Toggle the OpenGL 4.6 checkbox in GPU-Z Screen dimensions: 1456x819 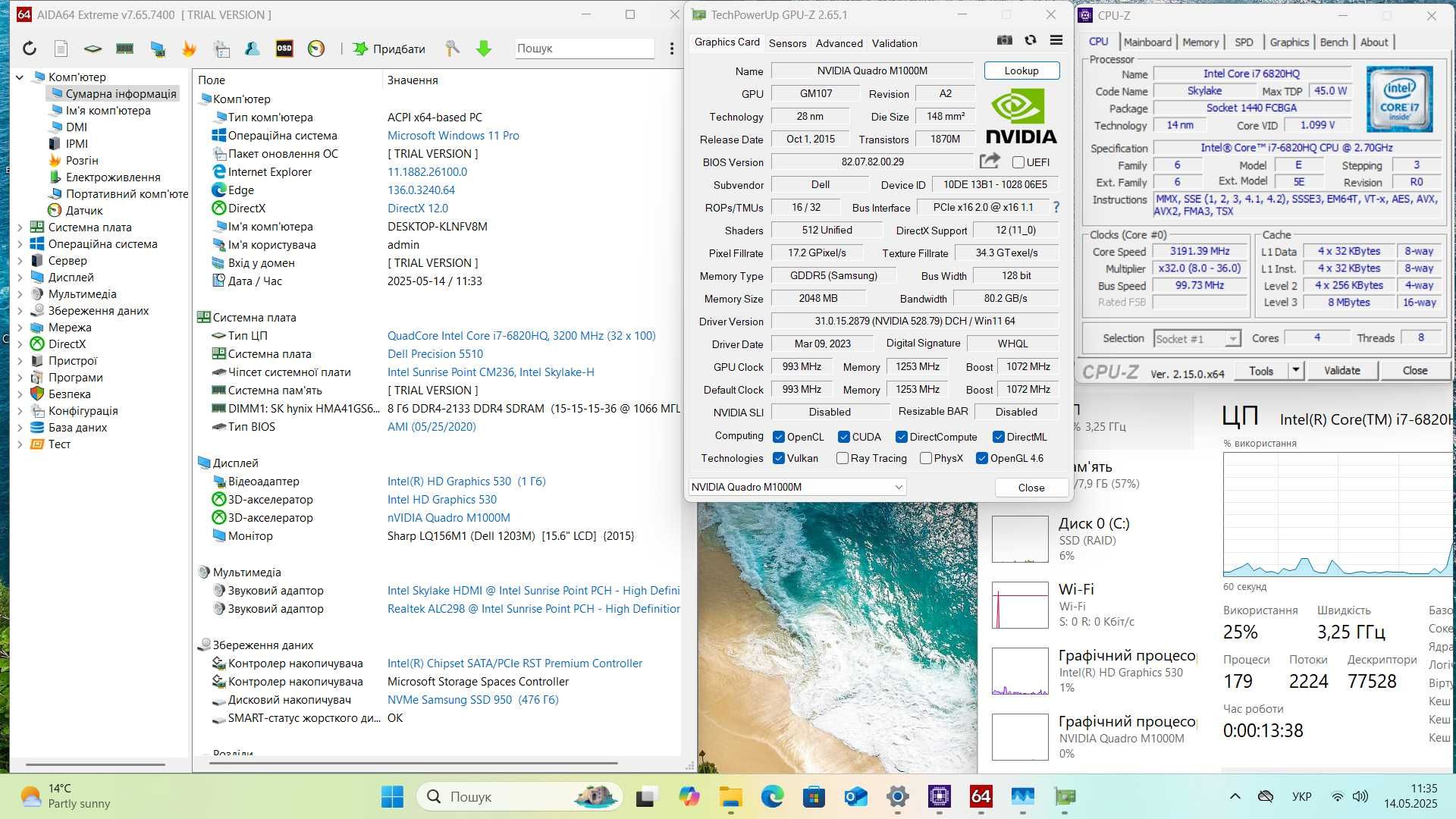(x=981, y=458)
